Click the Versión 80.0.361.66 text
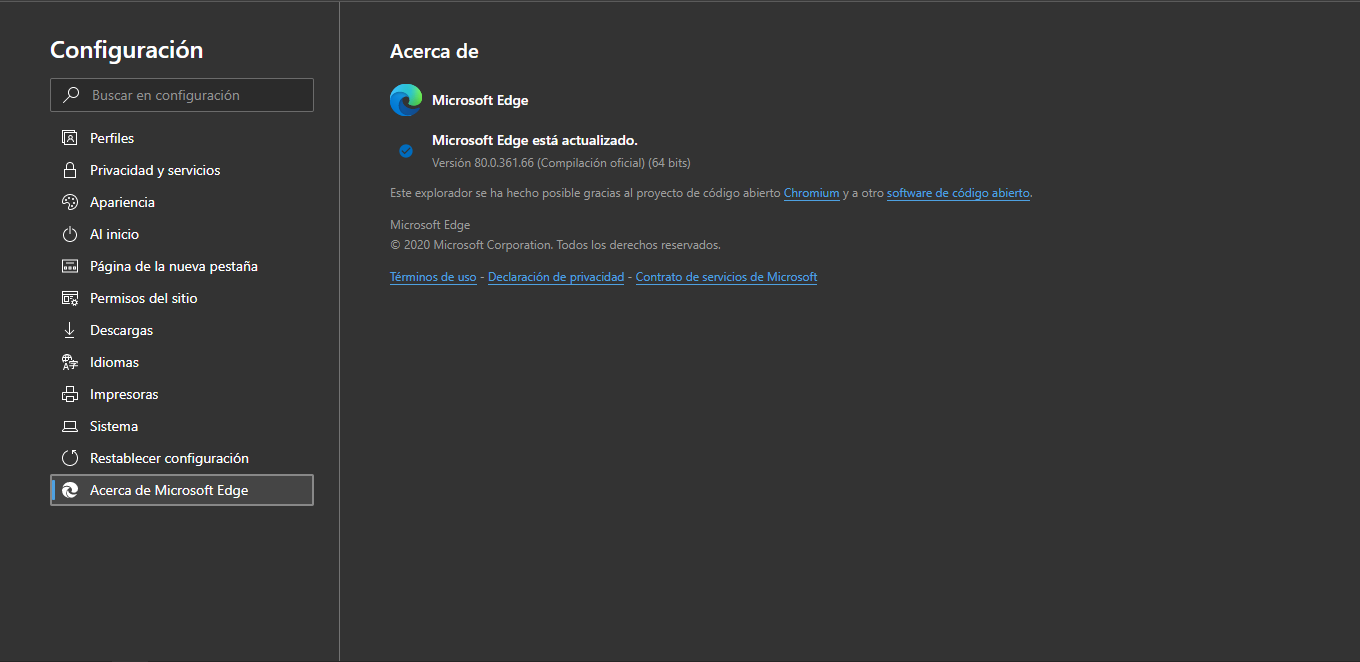The image size is (1360, 662). (561, 163)
